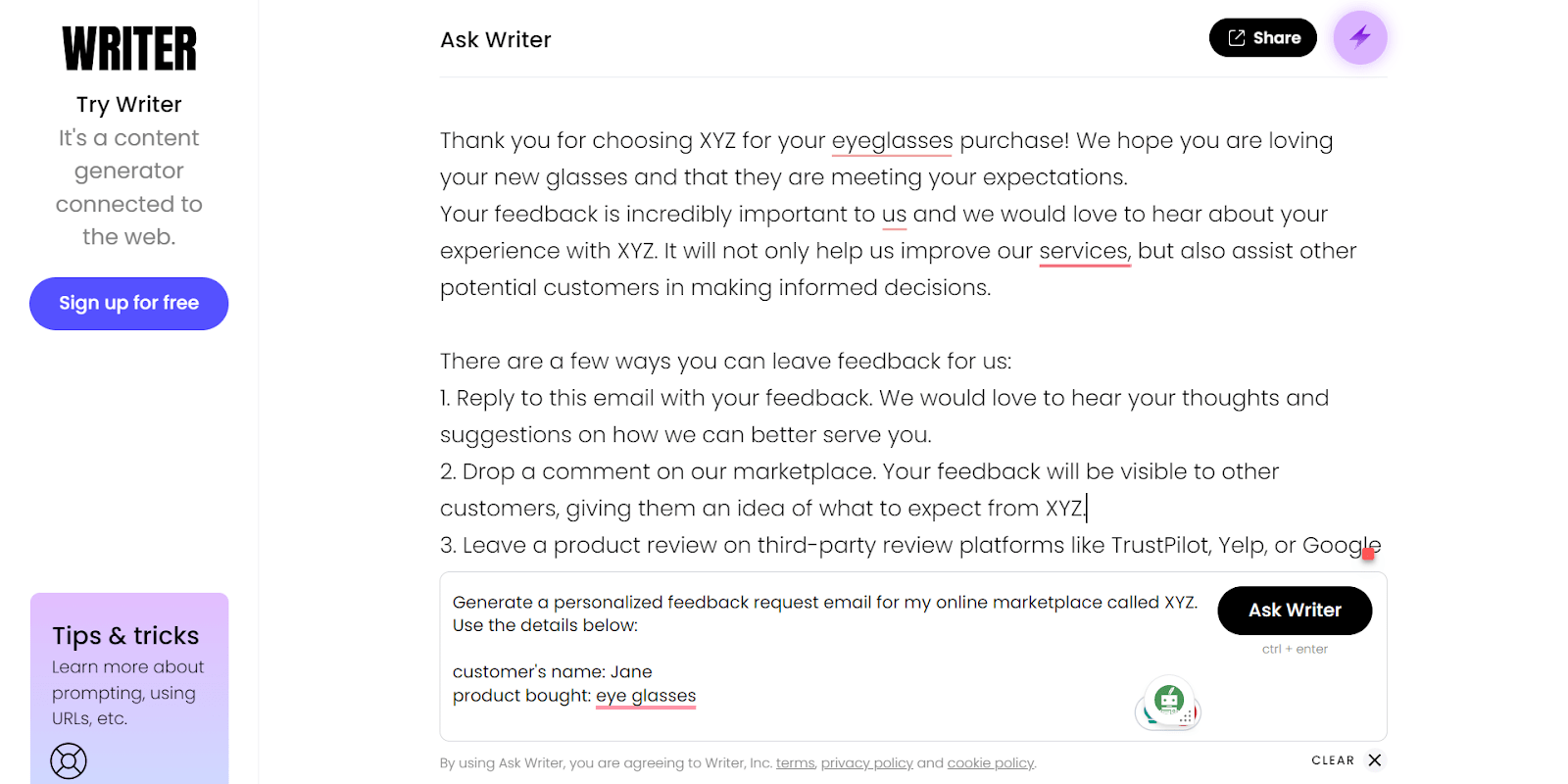Click underlined 'eye glasses' in the prompt
The height and width of the screenshot is (784, 1568).
(x=646, y=696)
